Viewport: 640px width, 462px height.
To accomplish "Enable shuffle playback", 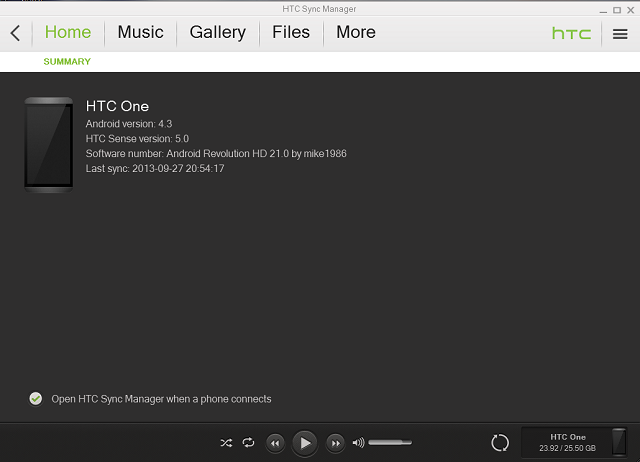I will (x=226, y=442).
